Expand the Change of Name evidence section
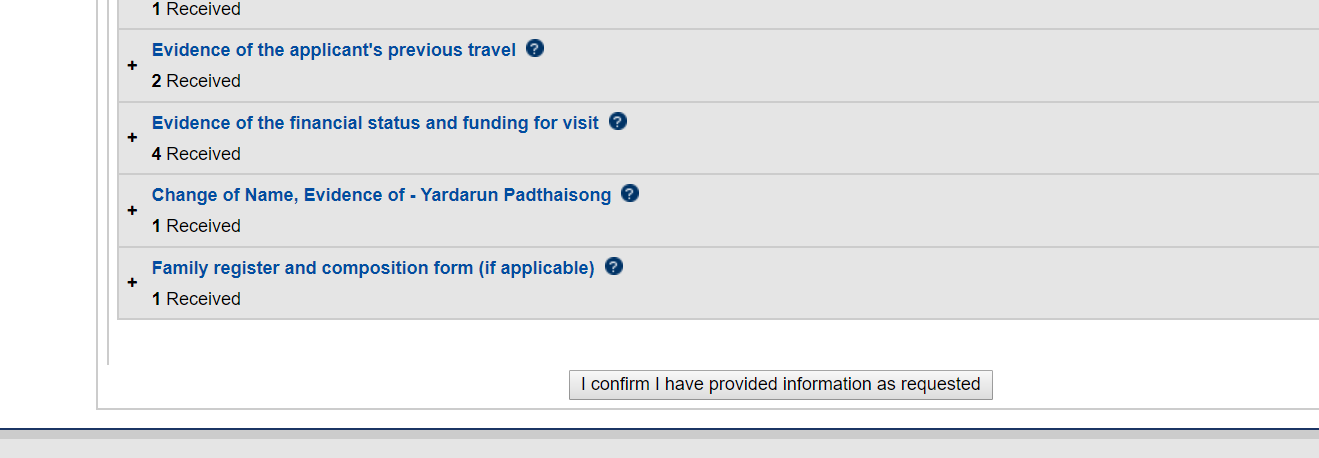Screen dimensions: 1319x458 coord(132,210)
